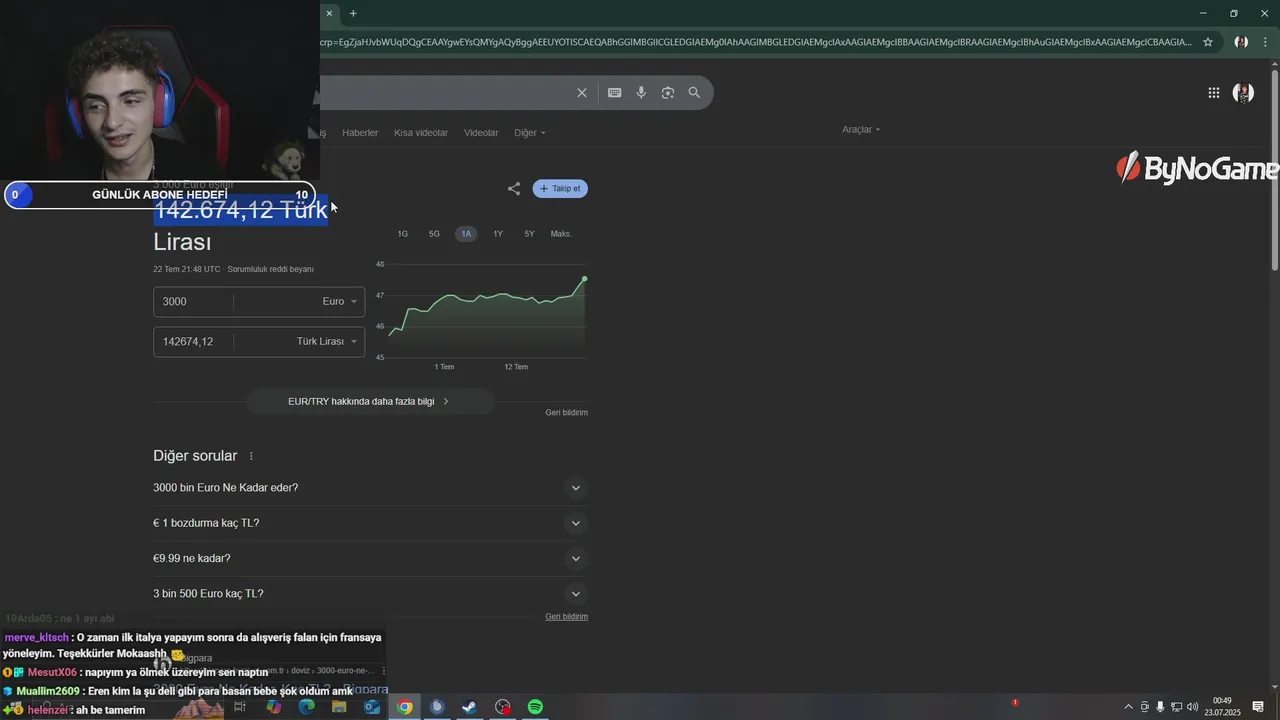Open a new browser tab
Viewport: 1280px width, 720px height.
[x=353, y=13]
